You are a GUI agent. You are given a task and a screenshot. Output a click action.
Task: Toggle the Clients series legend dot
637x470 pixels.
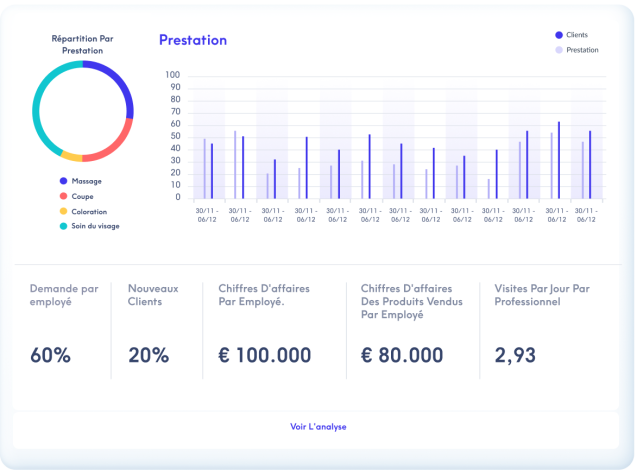[559, 35]
